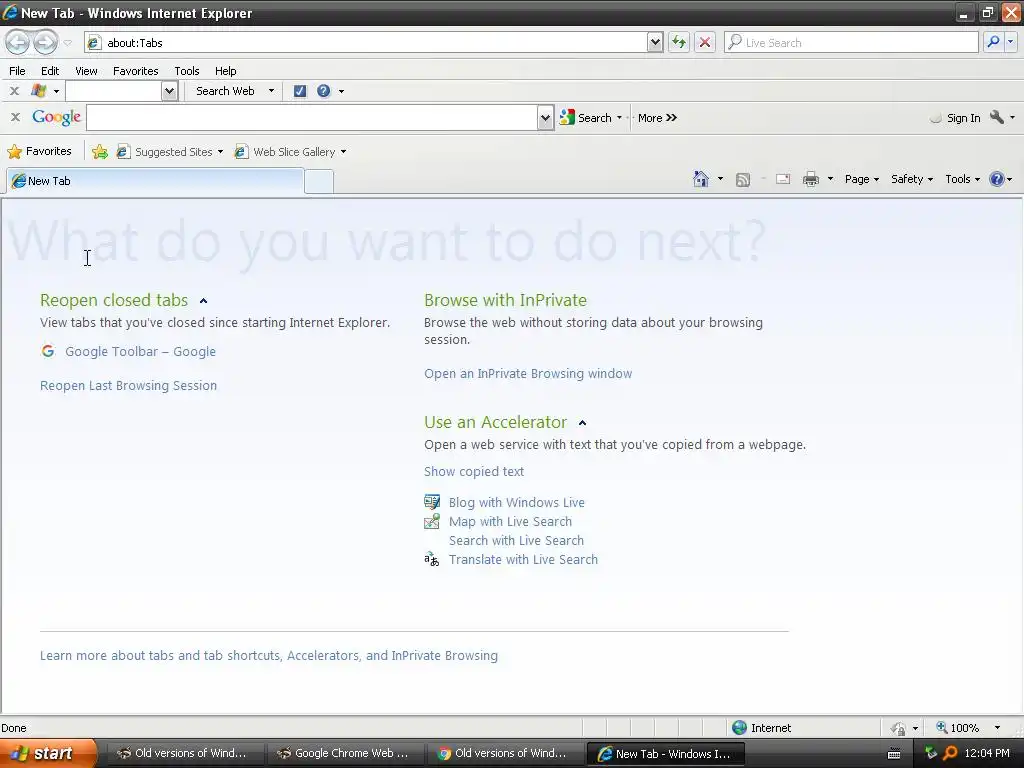Open the File menu
1024x768 pixels.
coord(18,71)
